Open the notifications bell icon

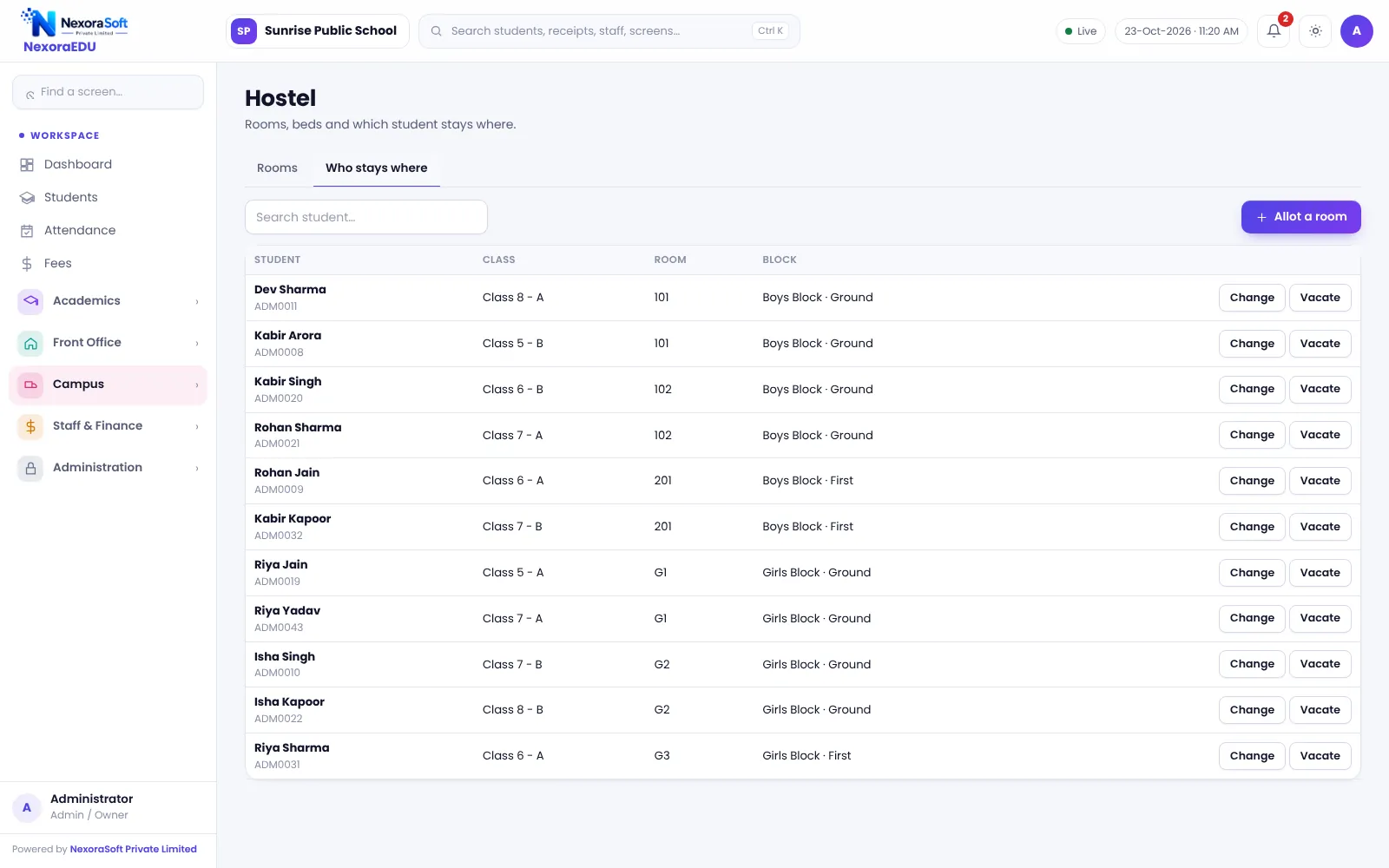(1274, 31)
